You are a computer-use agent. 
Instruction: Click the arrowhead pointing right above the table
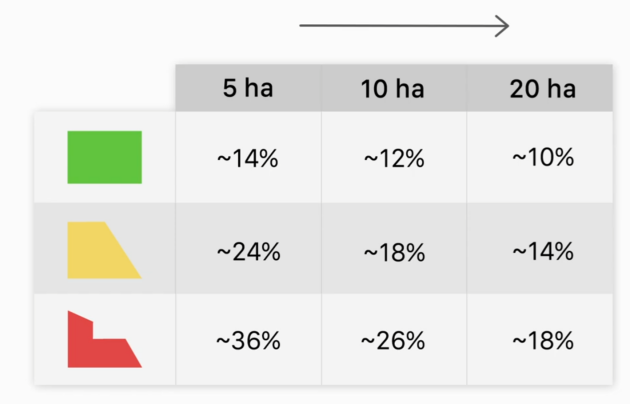click(x=503, y=26)
